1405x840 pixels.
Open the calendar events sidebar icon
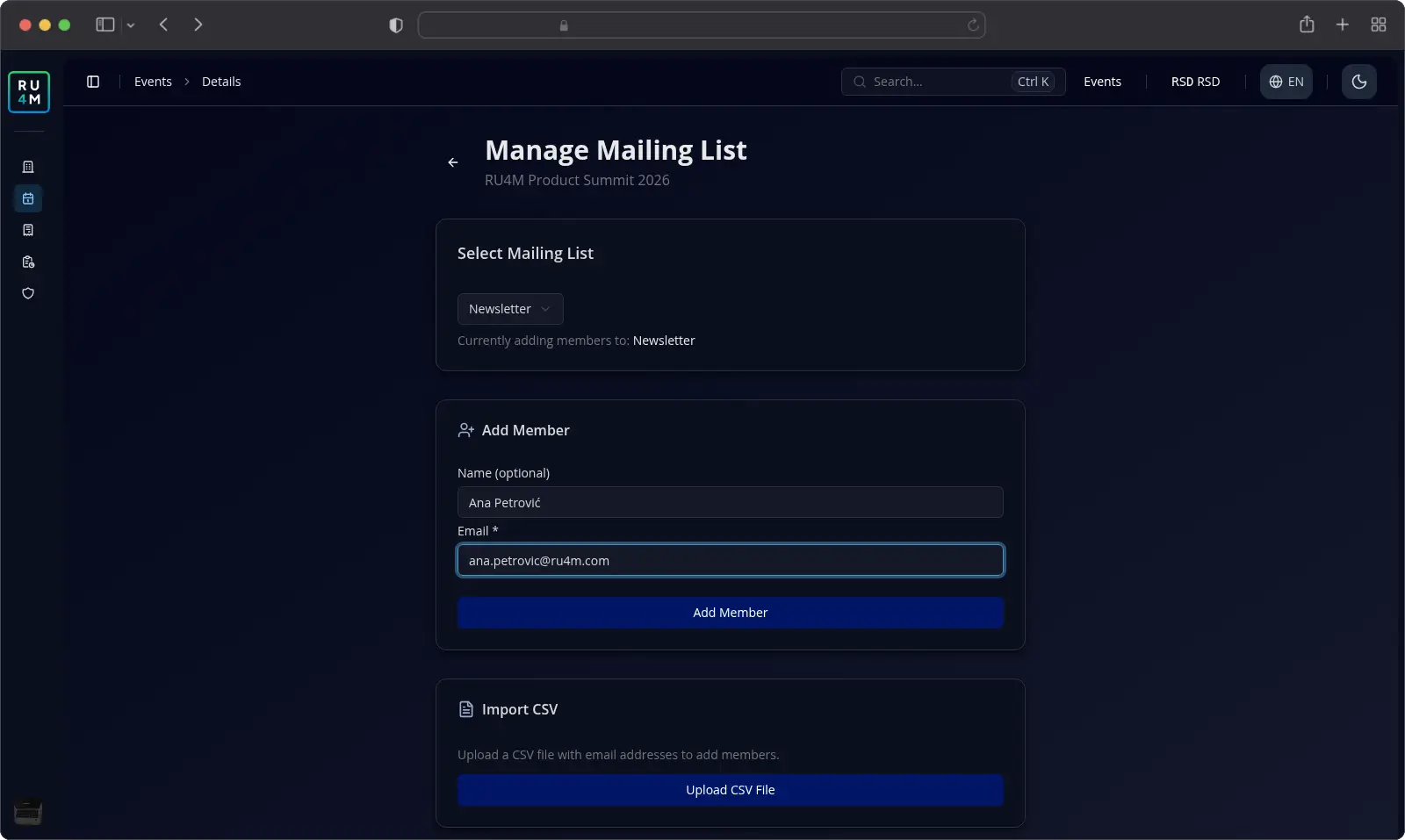(28, 198)
